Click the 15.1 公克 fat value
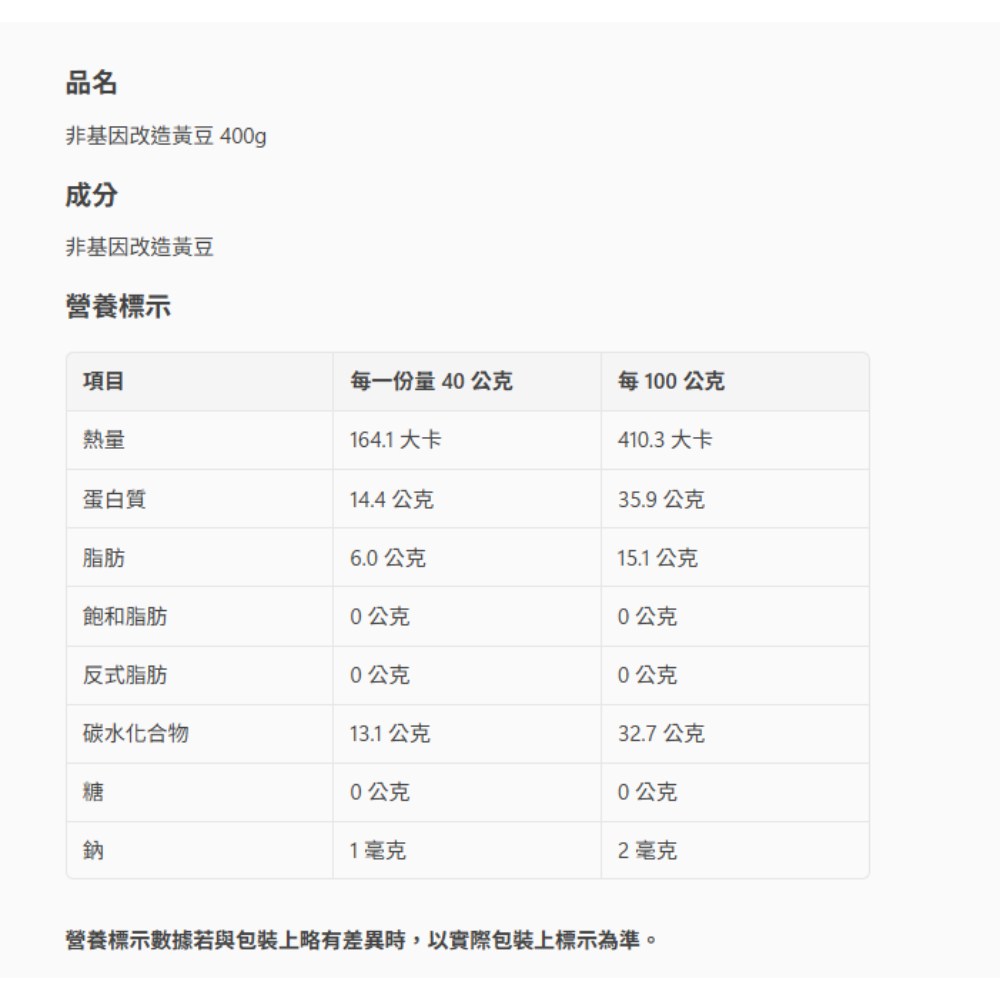The height and width of the screenshot is (1000, 1000). click(657, 558)
